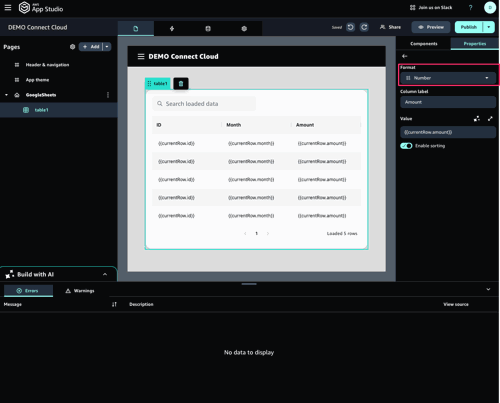500x403 pixels.
Task: Open the GoogleSheets page options ellipsis
Action: [108, 95]
